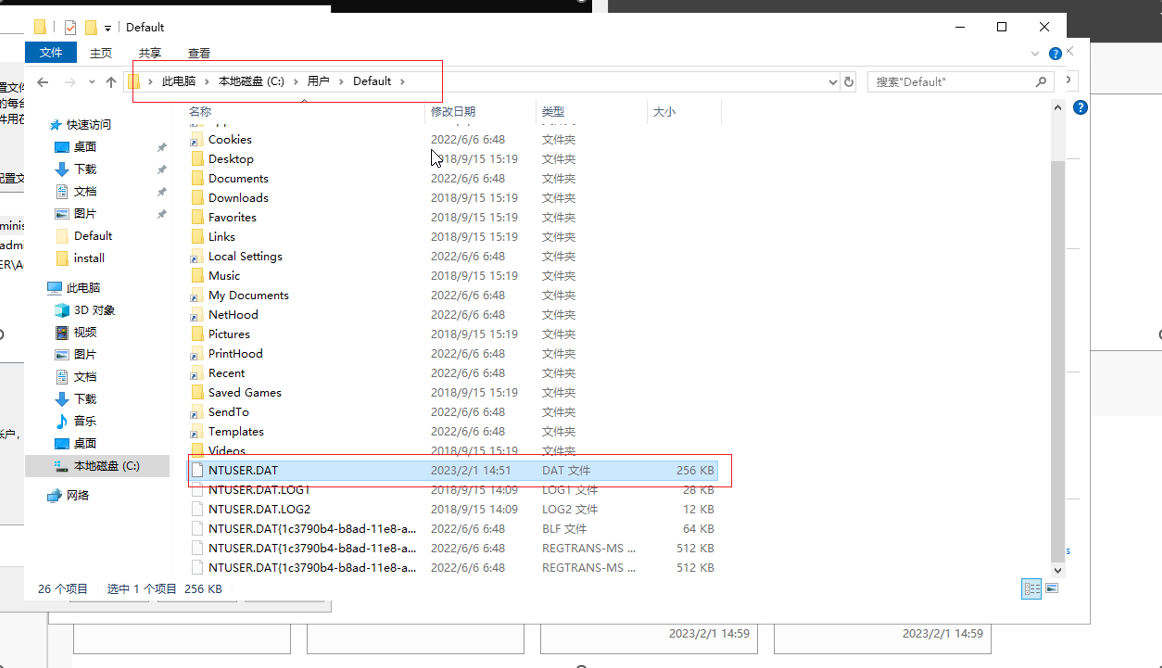
Task: Select 网络 in navigation pane
Action: click(x=77, y=495)
